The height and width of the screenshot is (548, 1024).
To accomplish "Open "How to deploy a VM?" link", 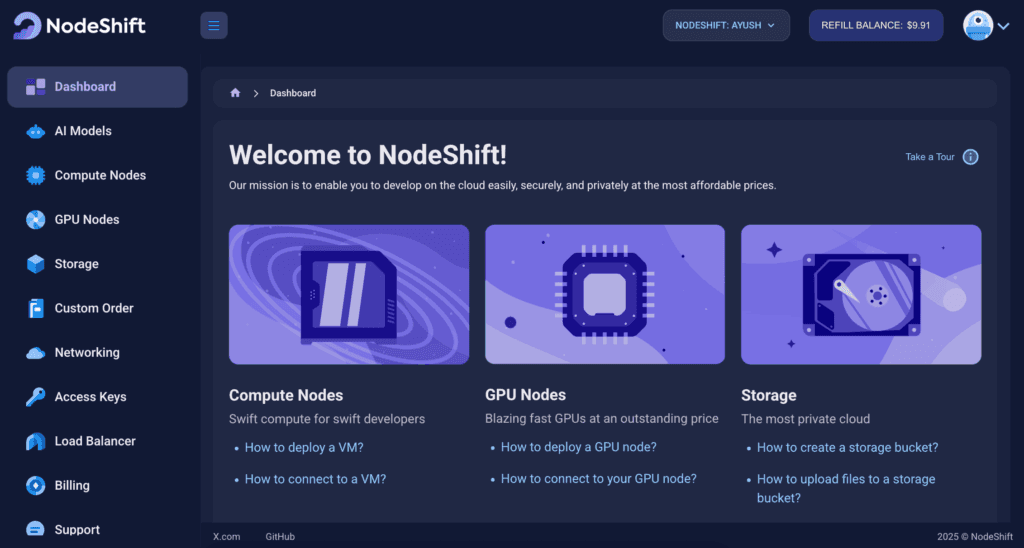I will point(304,448).
